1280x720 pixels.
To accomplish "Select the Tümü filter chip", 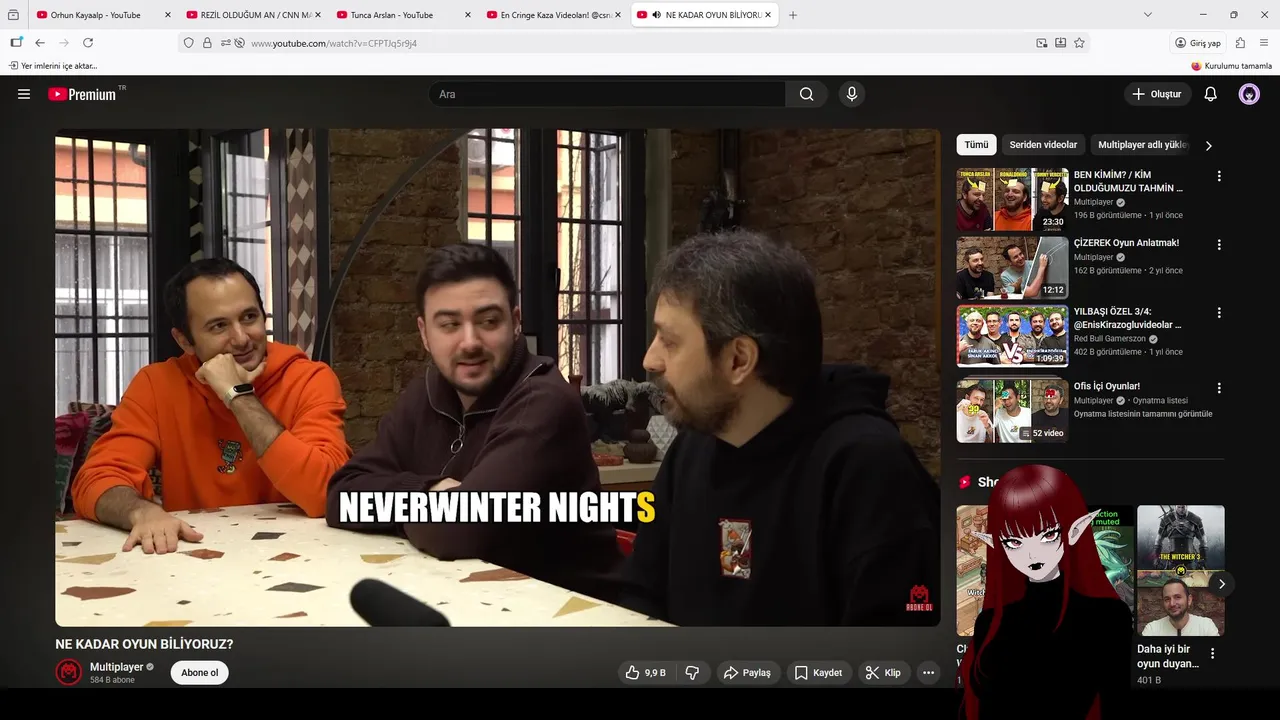I will point(976,145).
